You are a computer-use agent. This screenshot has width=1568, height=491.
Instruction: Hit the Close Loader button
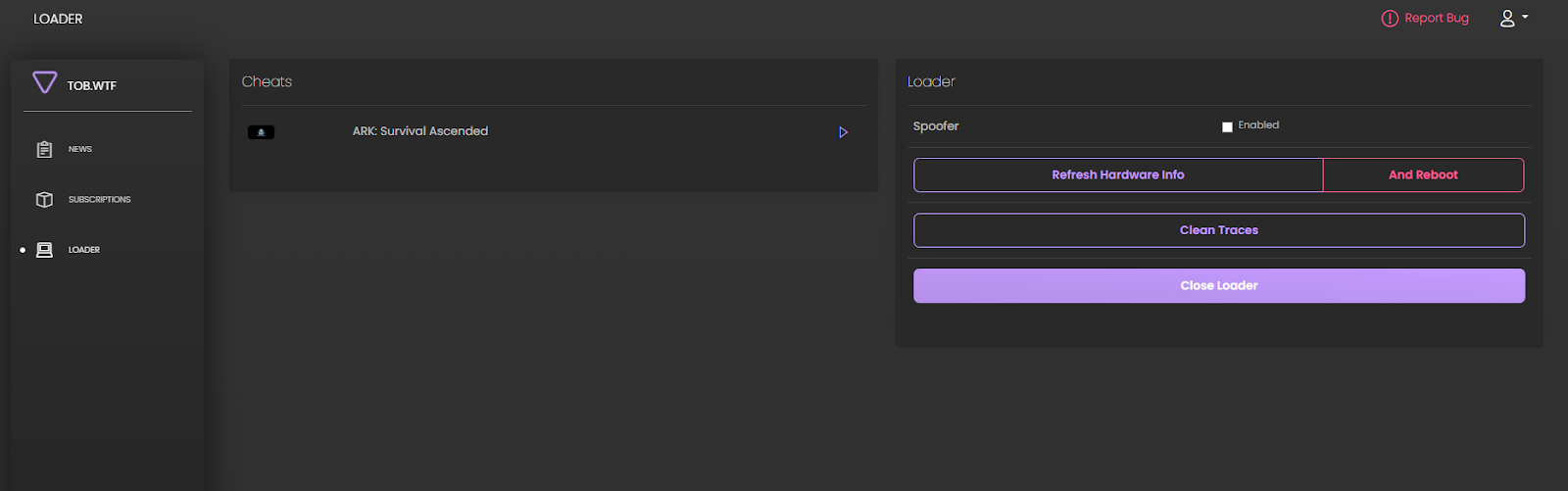[1218, 285]
